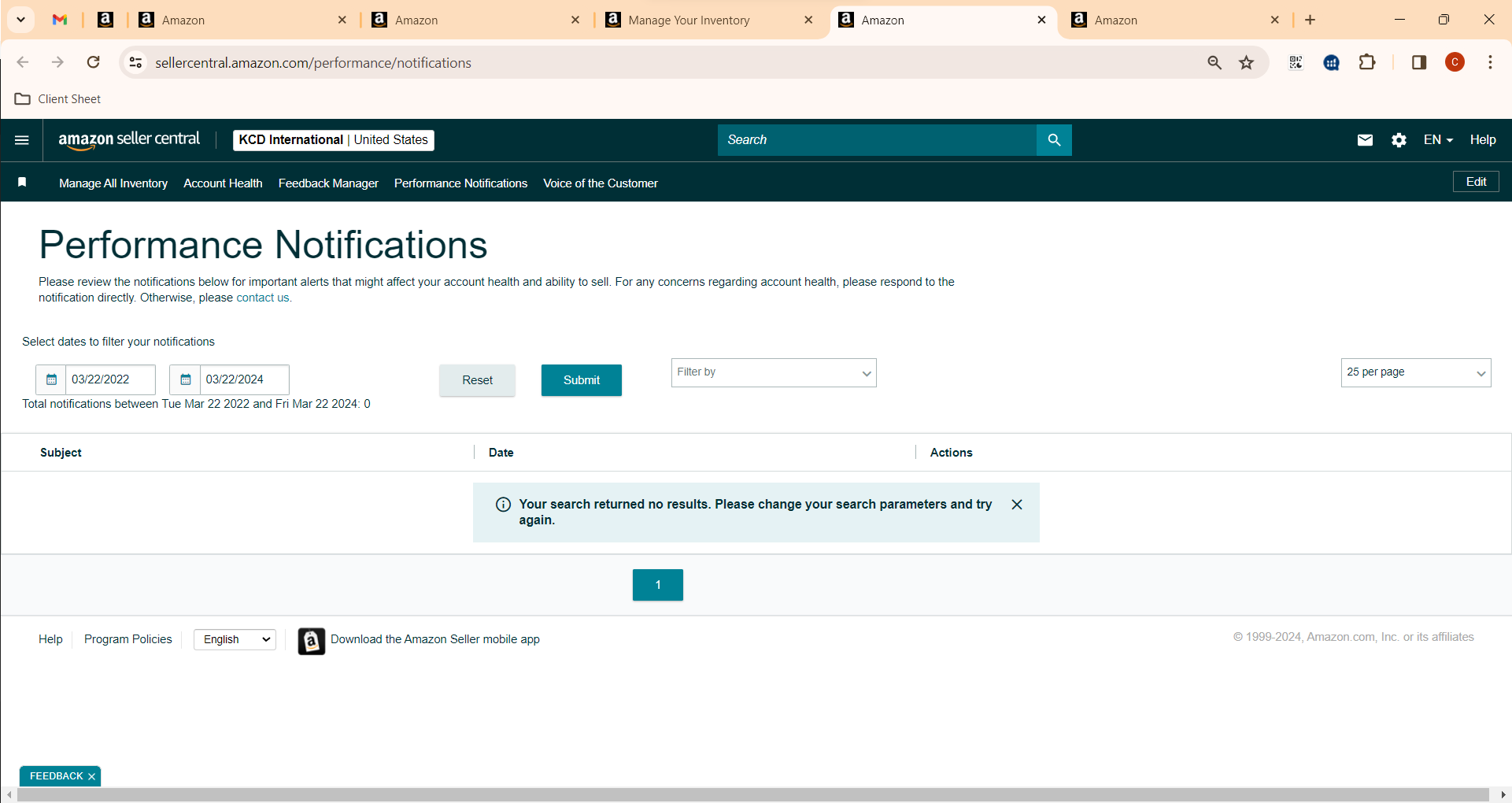Close the FEEDBACK tab
Image resolution: width=1512 pixels, height=803 pixels.
click(91, 776)
